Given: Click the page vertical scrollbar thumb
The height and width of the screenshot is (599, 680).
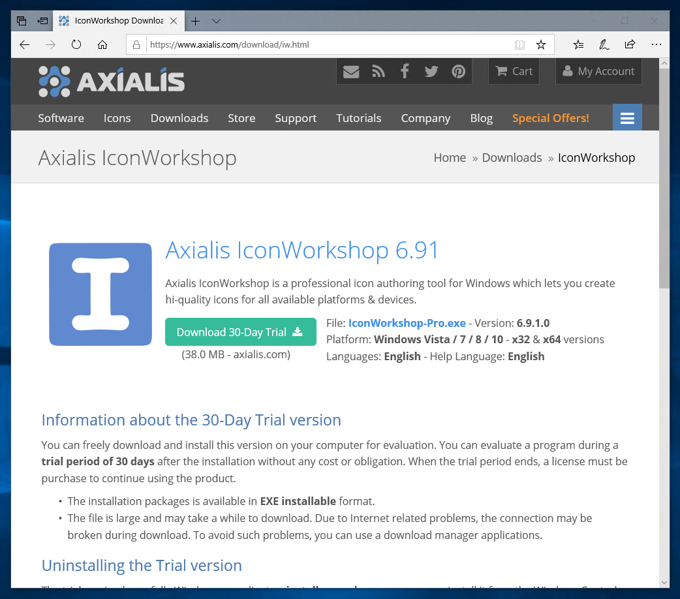Looking at the screenshot, I should point(664,178).
